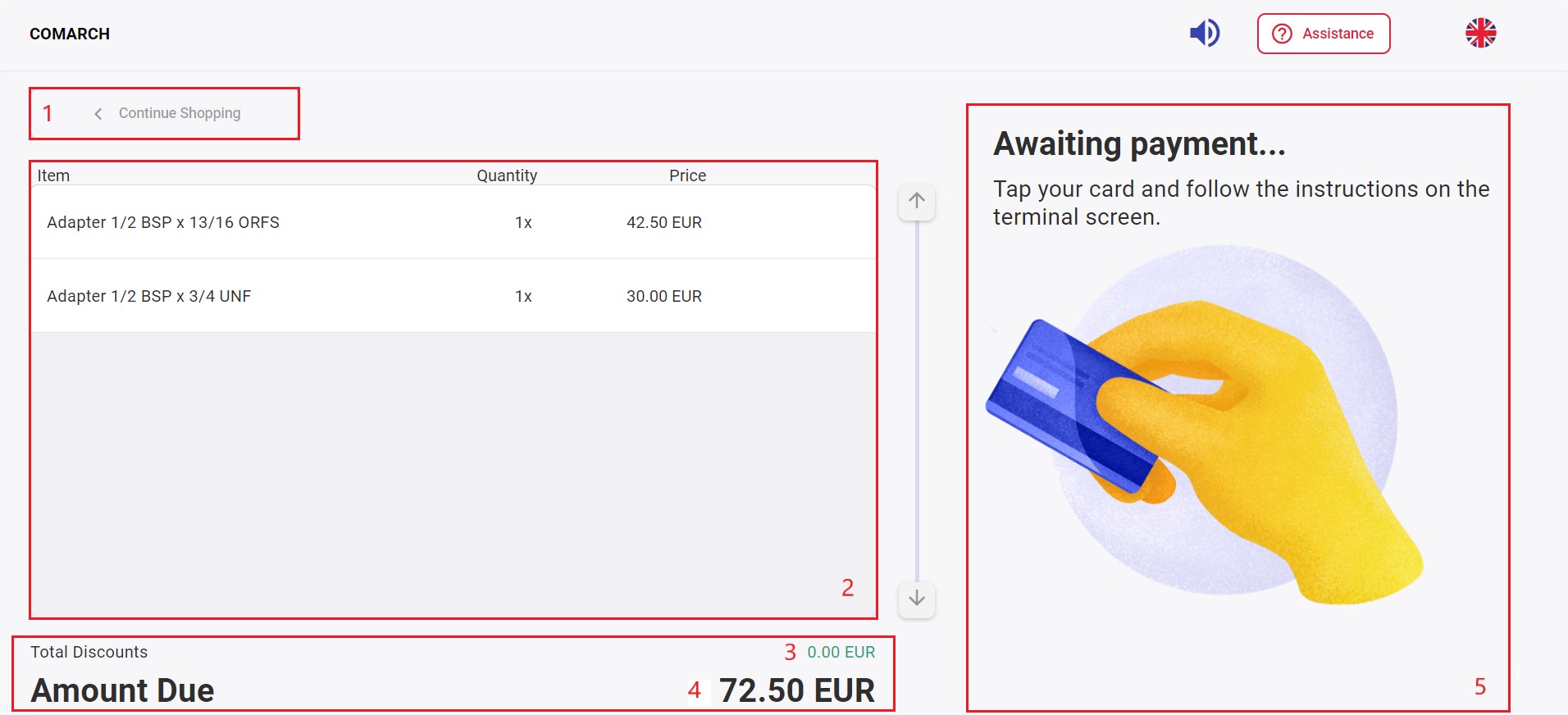Image resolution: width=1568 pixels, height=715 pixels.
Task: Request help with the Assistance button
Action: click(x=1324, y=34)
